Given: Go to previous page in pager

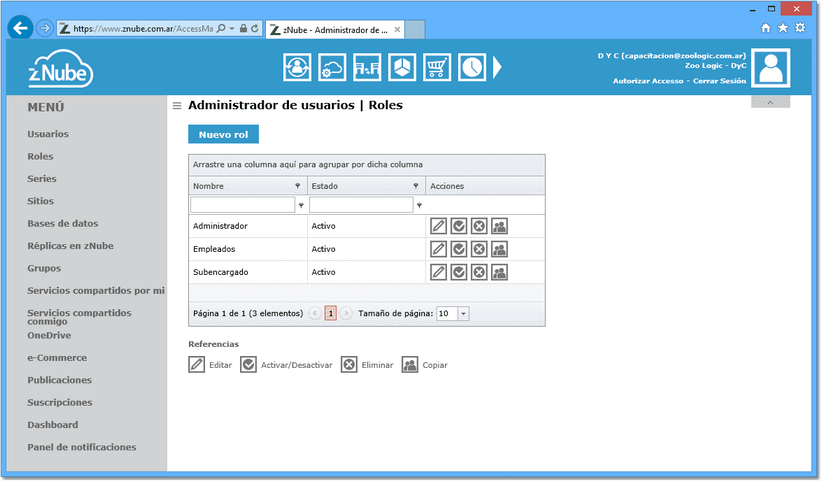Looking at the screenshot, I should (x=315, y=314).
